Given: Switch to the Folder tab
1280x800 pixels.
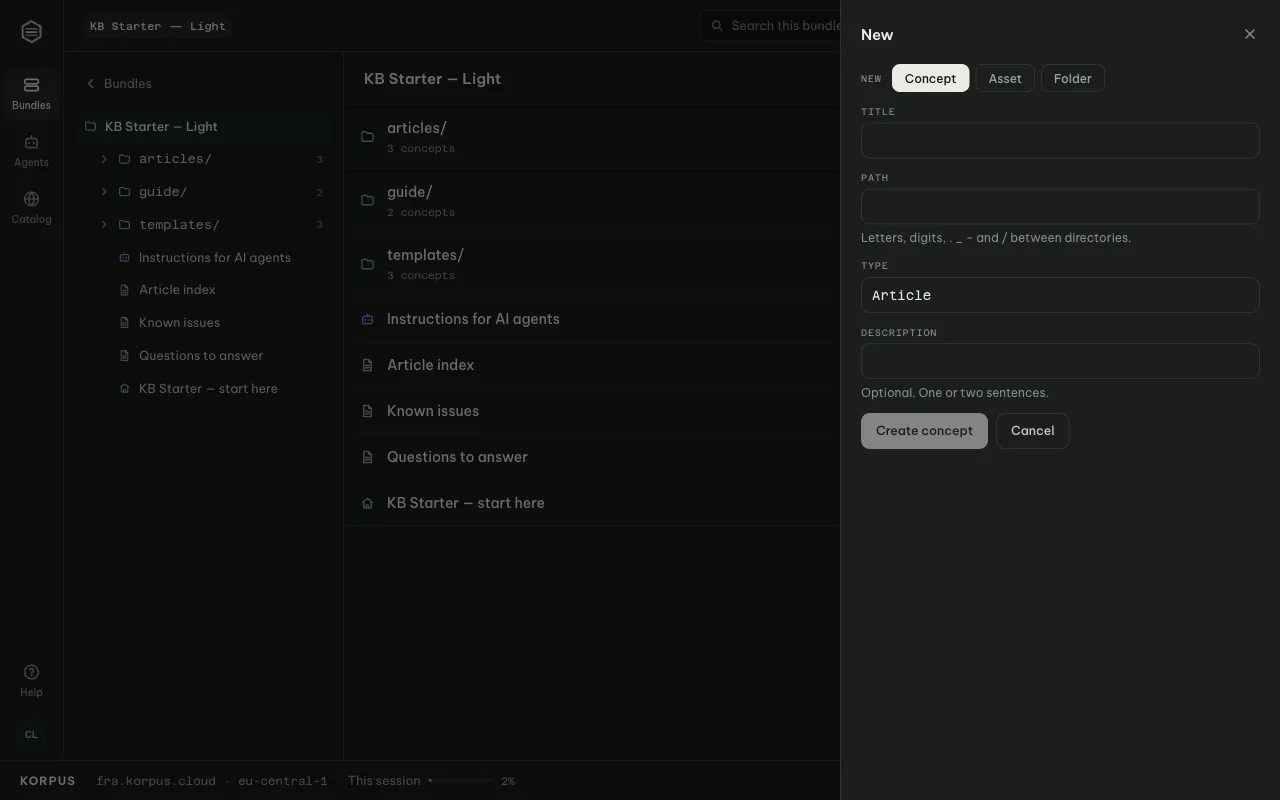Looking at the screenshot, I should [1072, 78].
